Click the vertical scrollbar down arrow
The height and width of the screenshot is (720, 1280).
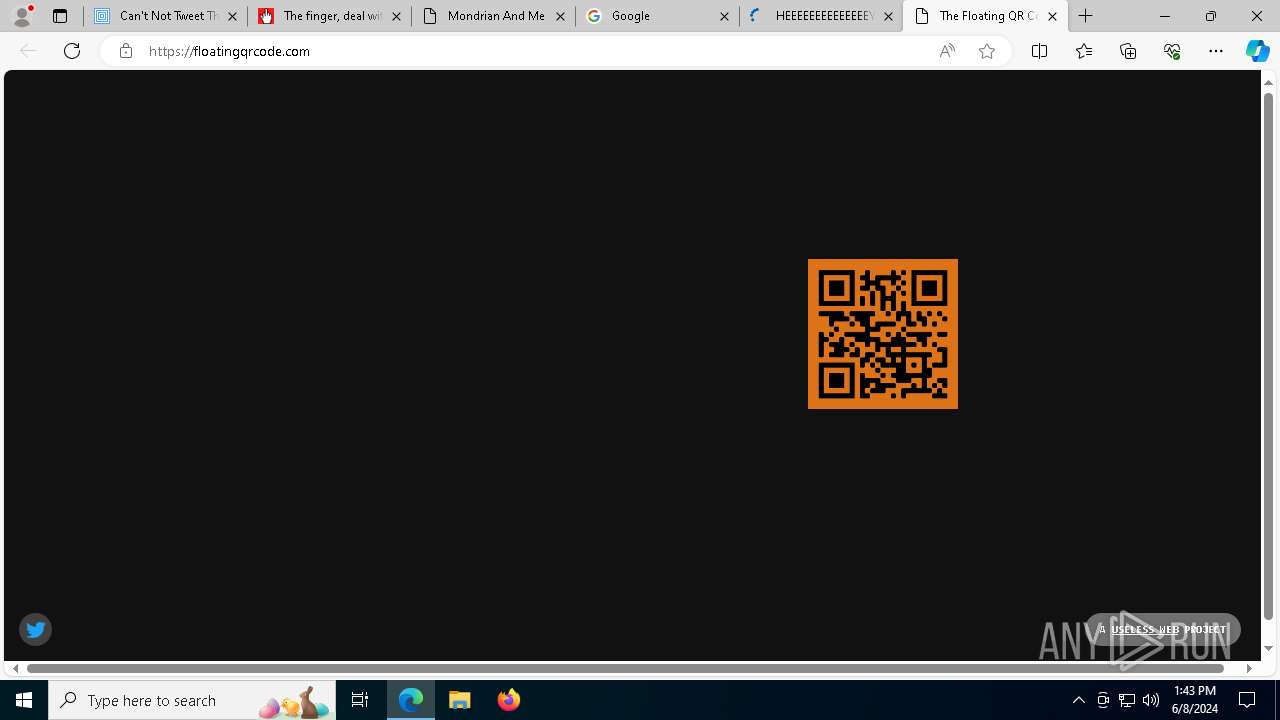click(1268, 648)
